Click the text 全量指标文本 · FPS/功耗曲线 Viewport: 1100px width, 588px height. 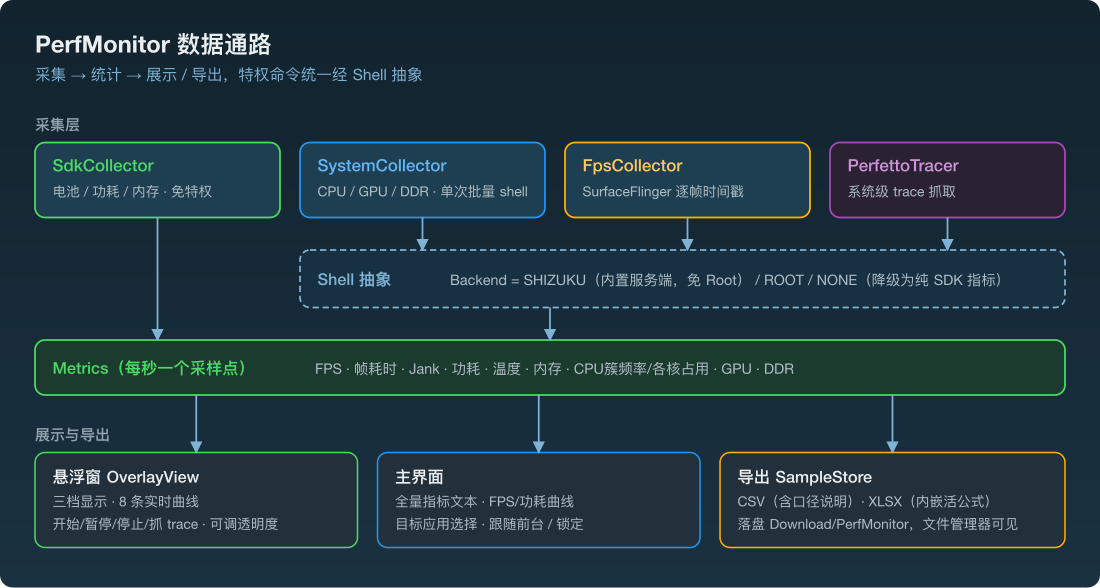484,502
